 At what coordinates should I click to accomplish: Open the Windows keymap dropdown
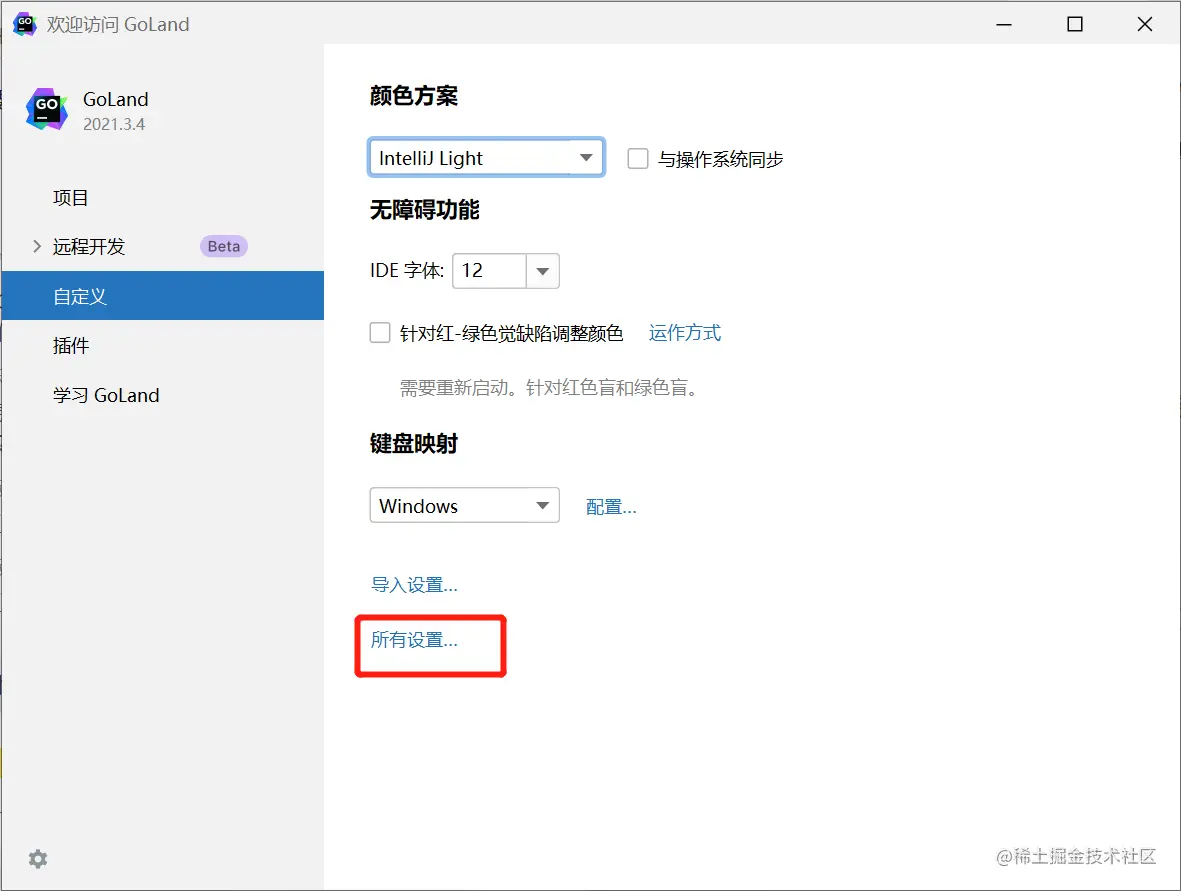465,505
